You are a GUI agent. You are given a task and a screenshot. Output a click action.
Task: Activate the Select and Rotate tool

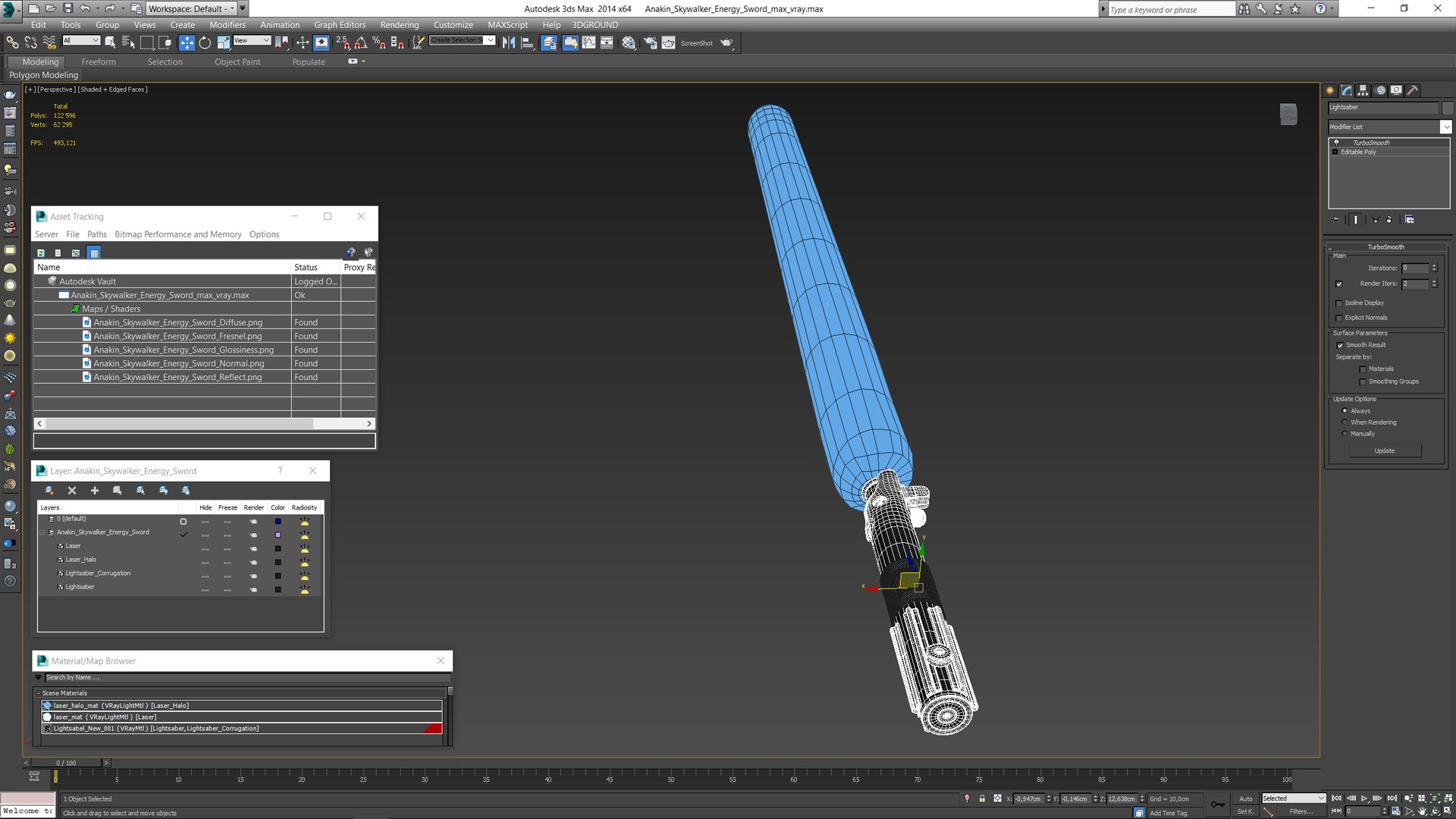click(205, 43)
